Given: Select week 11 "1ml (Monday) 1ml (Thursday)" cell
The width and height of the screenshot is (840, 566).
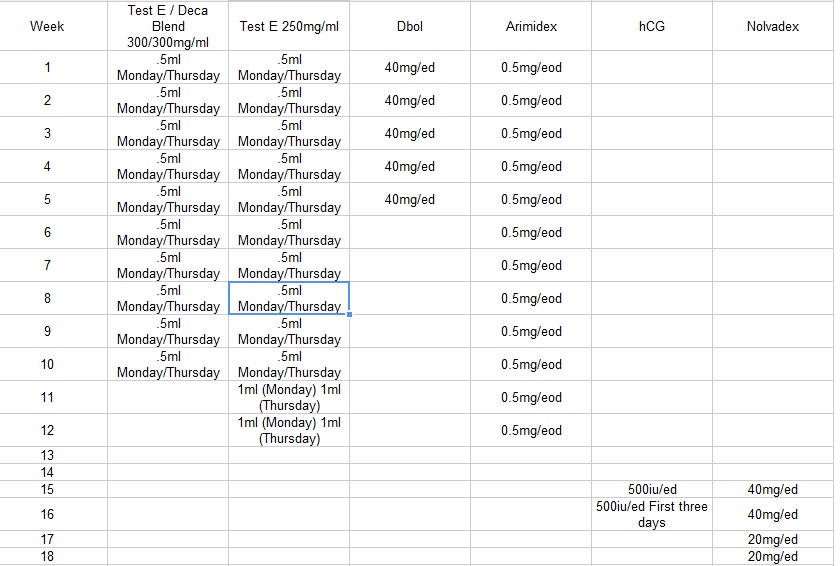Looking at the screenshot, I should coord(289,398).
